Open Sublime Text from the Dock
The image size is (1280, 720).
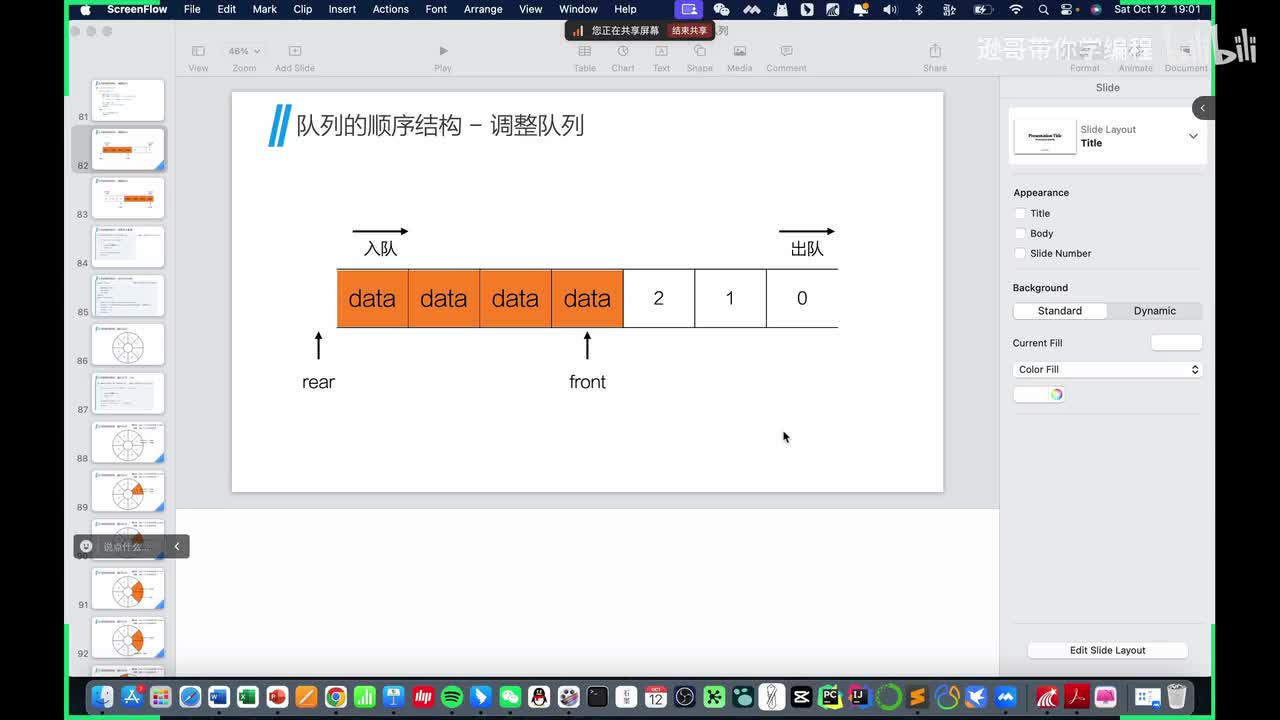(x=917, y=697)
